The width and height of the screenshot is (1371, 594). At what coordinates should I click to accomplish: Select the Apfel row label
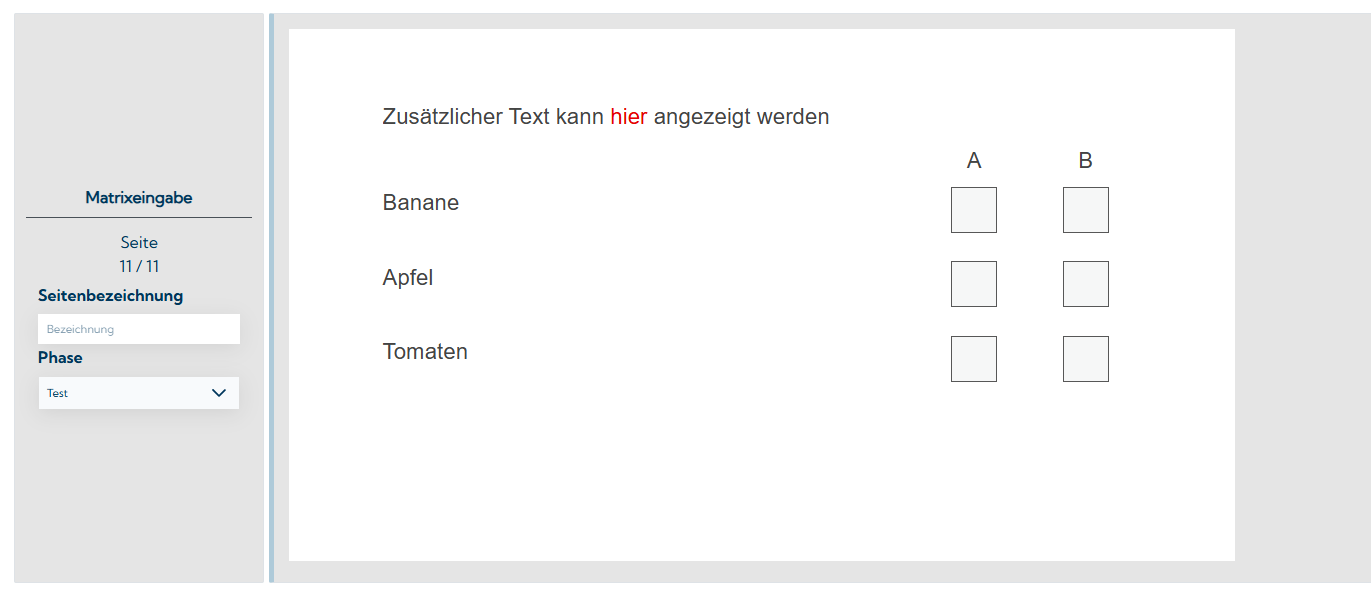[x=407, y=278]
